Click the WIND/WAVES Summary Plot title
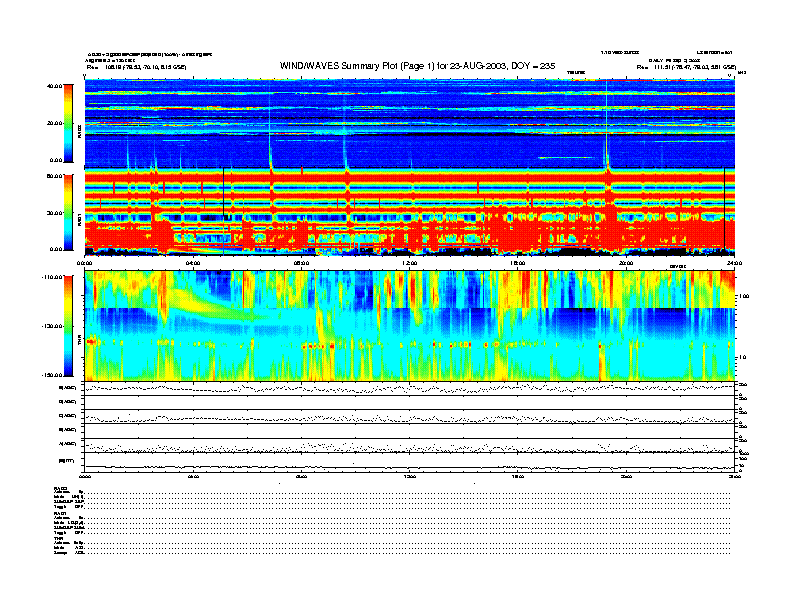This screenshot has width=792, height=612. point(417,66)
